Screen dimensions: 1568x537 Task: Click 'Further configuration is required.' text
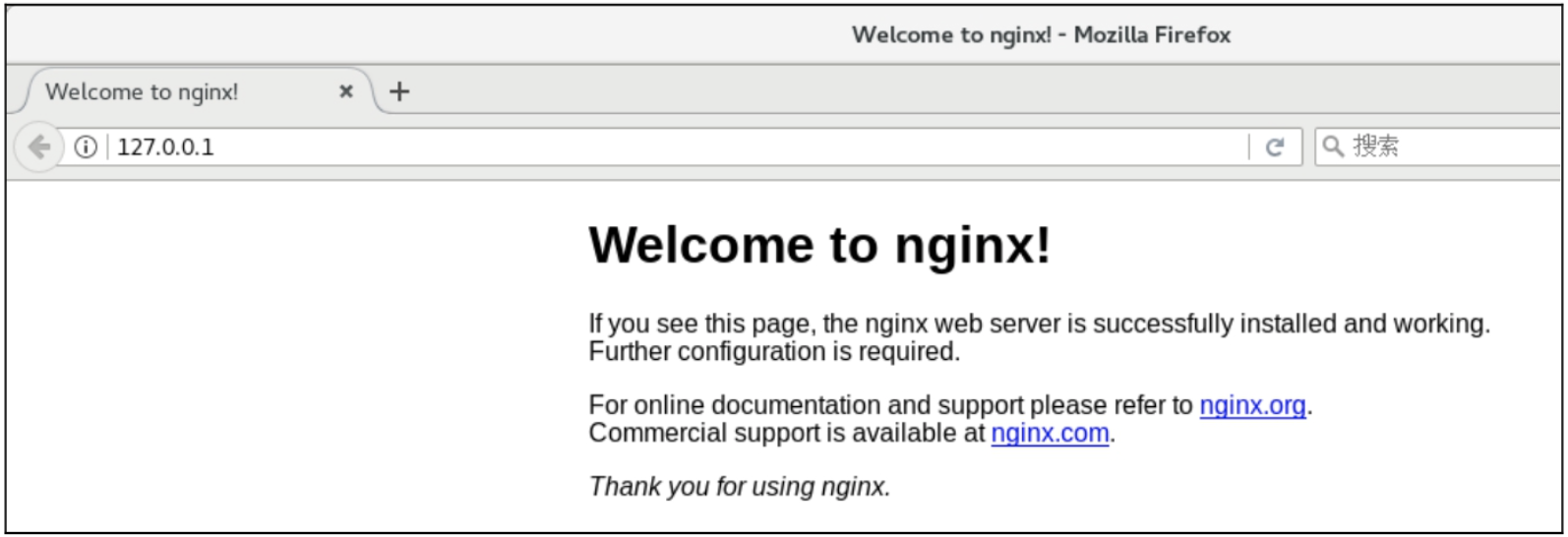point(774,352)
